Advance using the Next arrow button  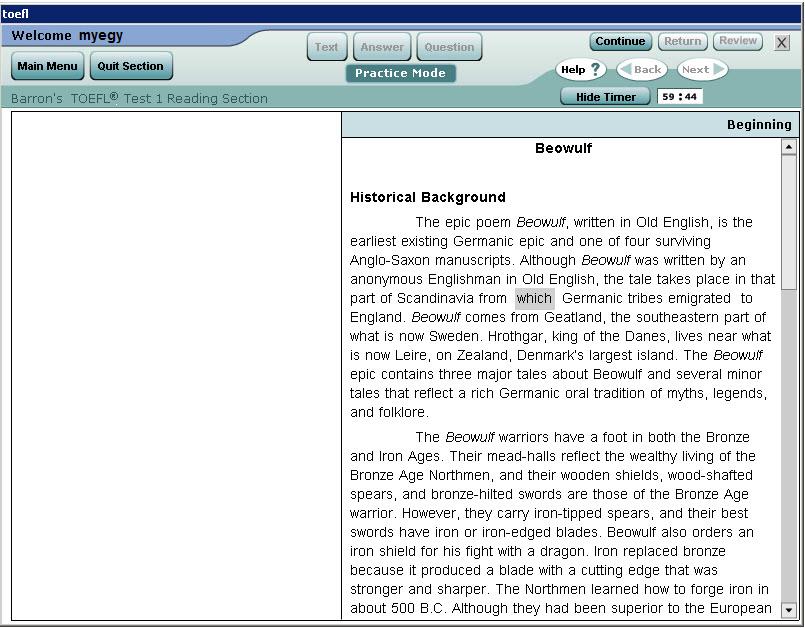(702, 69)
